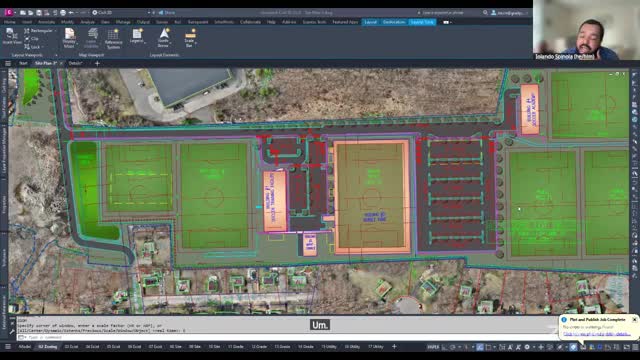Click the Plot printer icon in quick access toolbar
The width and height of the screenshot is (640, 360).
tap(63, 13)
